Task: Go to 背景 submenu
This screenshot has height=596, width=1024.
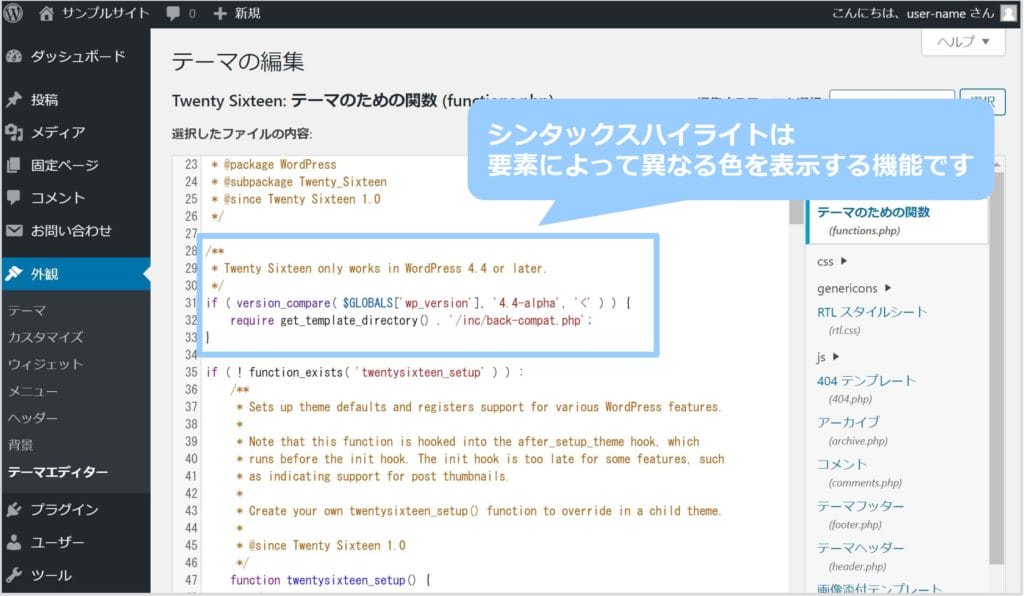Action: 20,445
